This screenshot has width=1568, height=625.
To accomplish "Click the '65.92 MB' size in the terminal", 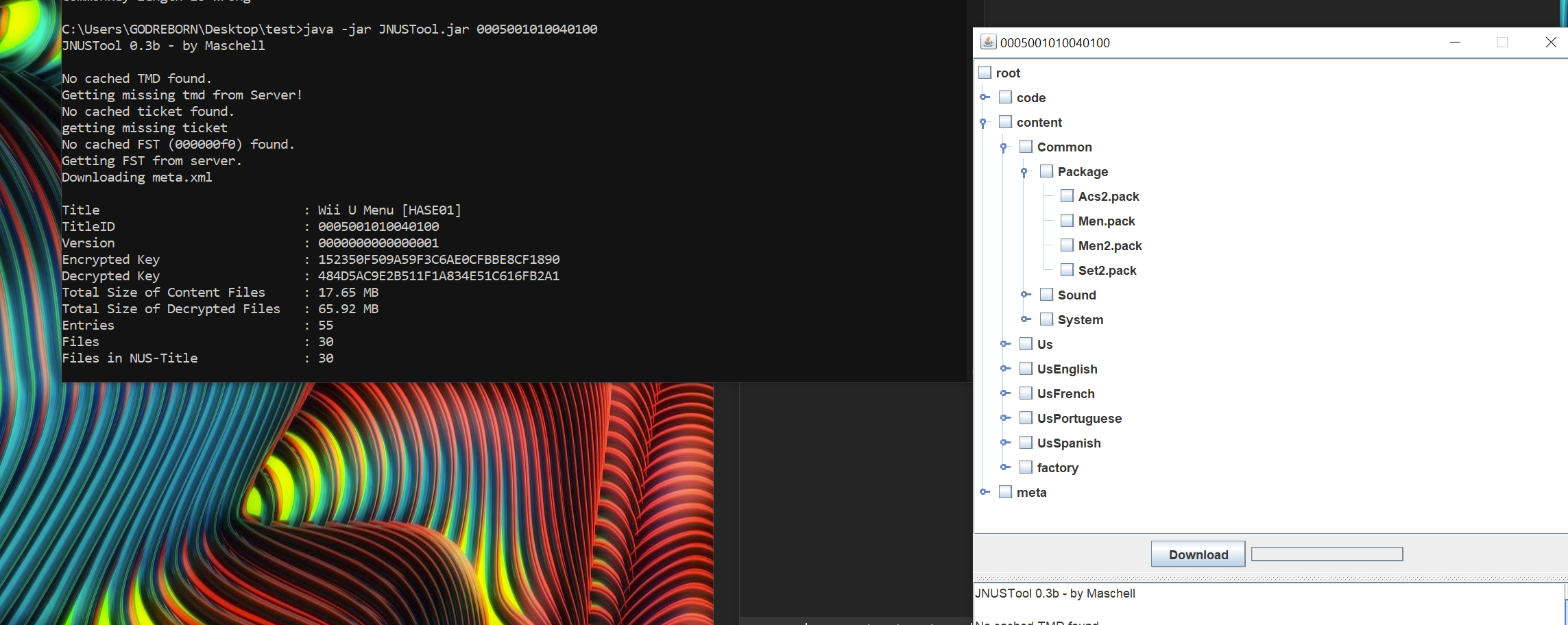I will pos(348,309).
